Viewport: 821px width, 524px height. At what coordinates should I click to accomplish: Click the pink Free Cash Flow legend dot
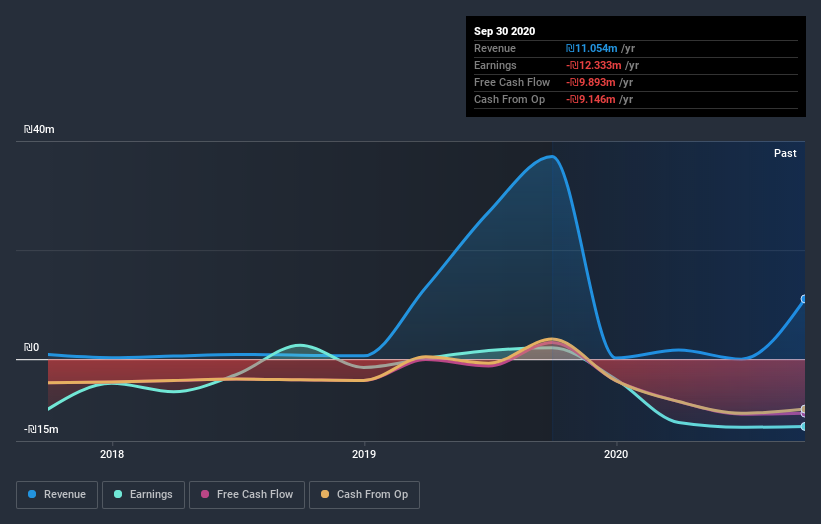205,494
